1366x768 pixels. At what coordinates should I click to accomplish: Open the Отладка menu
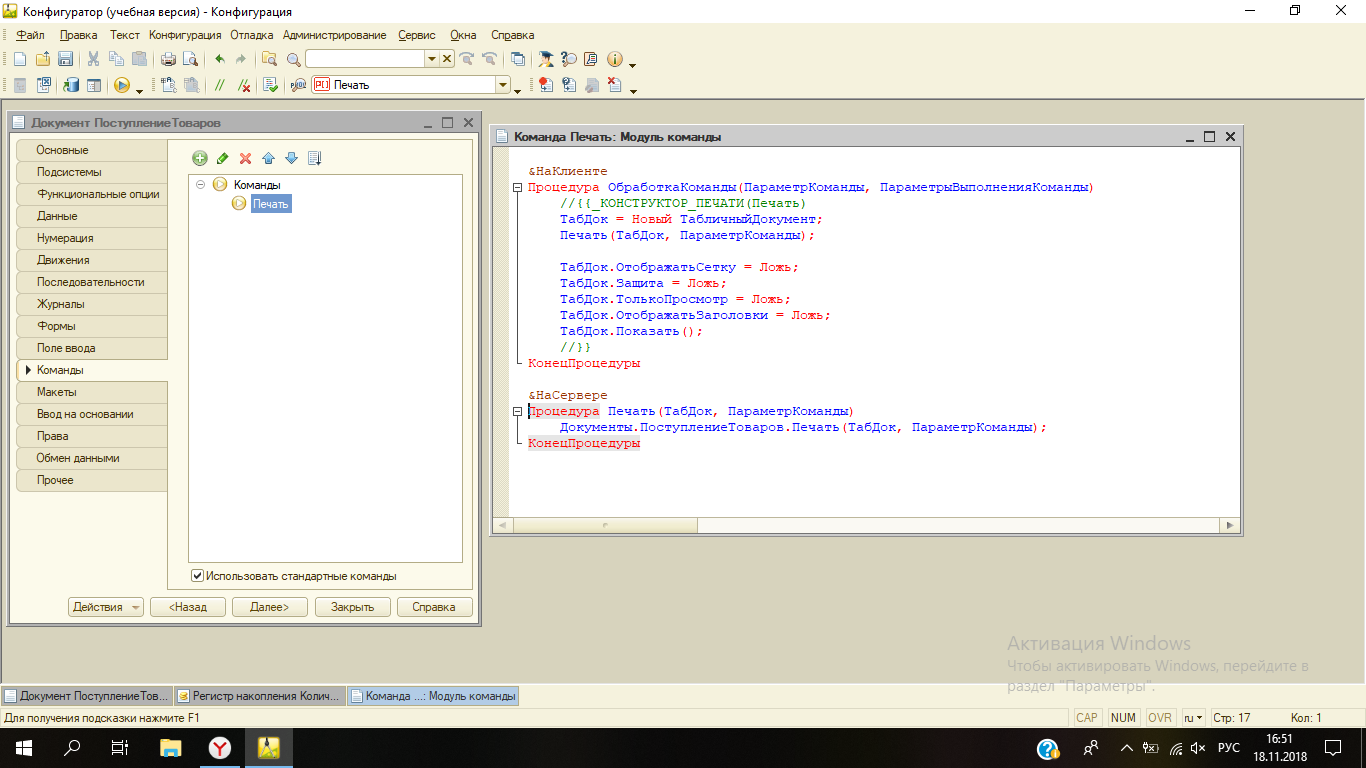pos(252,35)
